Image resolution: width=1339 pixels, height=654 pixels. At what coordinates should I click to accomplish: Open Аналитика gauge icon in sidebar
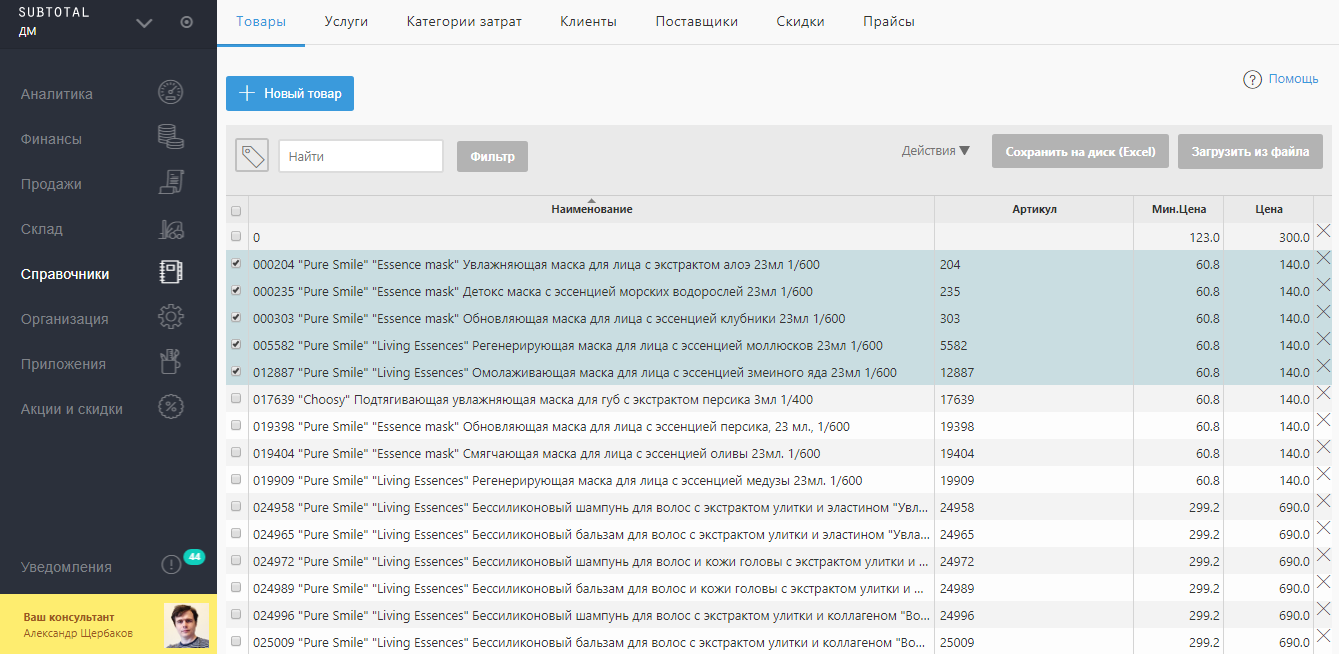tap(171, 93)
